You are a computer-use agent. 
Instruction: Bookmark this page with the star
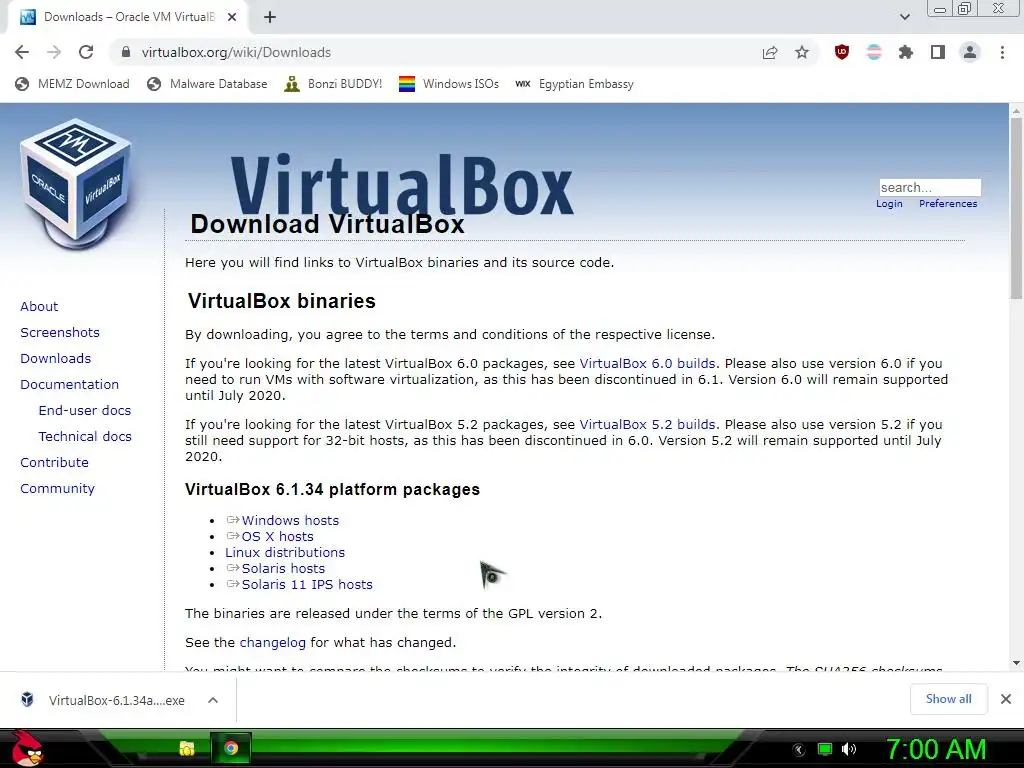(x=802, y=52)
